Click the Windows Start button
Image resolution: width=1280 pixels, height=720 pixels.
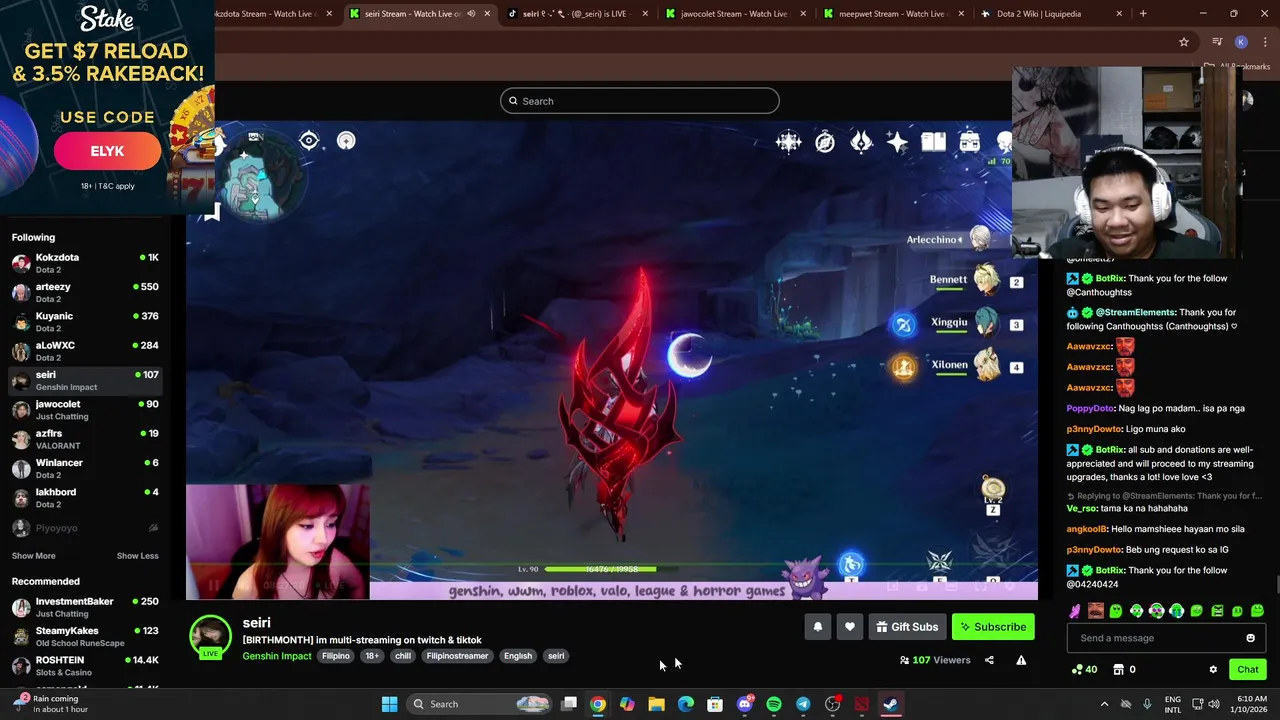(389, 704)
